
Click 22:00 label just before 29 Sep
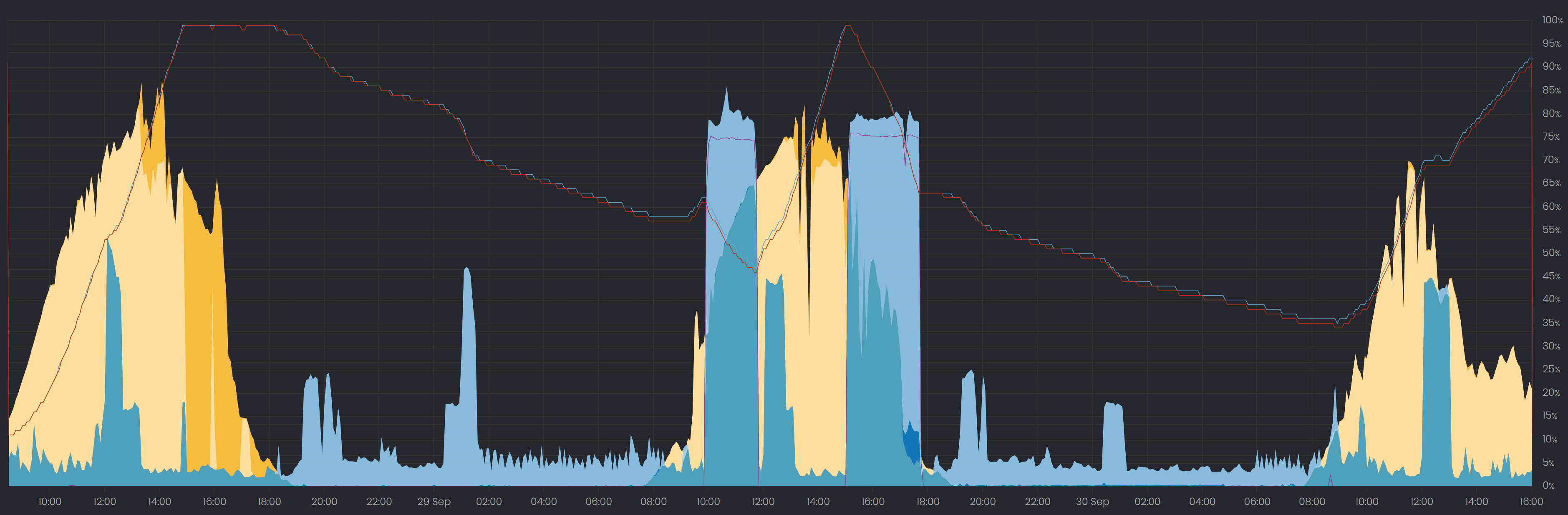pos(378,502)
